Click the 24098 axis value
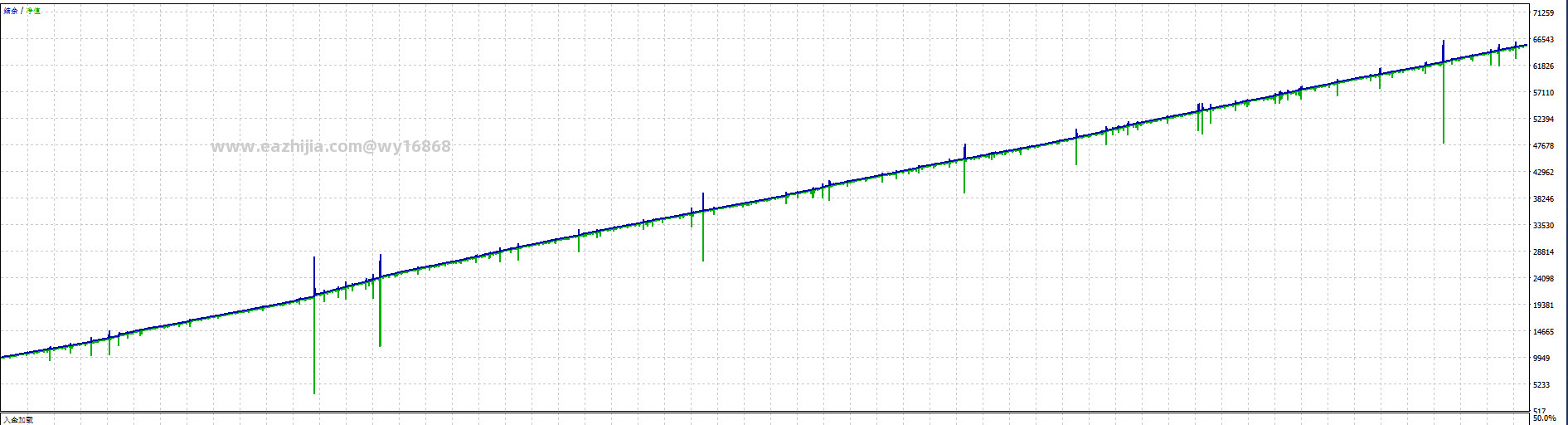This screenshot has height=425, width=1568. (1543, 279)
